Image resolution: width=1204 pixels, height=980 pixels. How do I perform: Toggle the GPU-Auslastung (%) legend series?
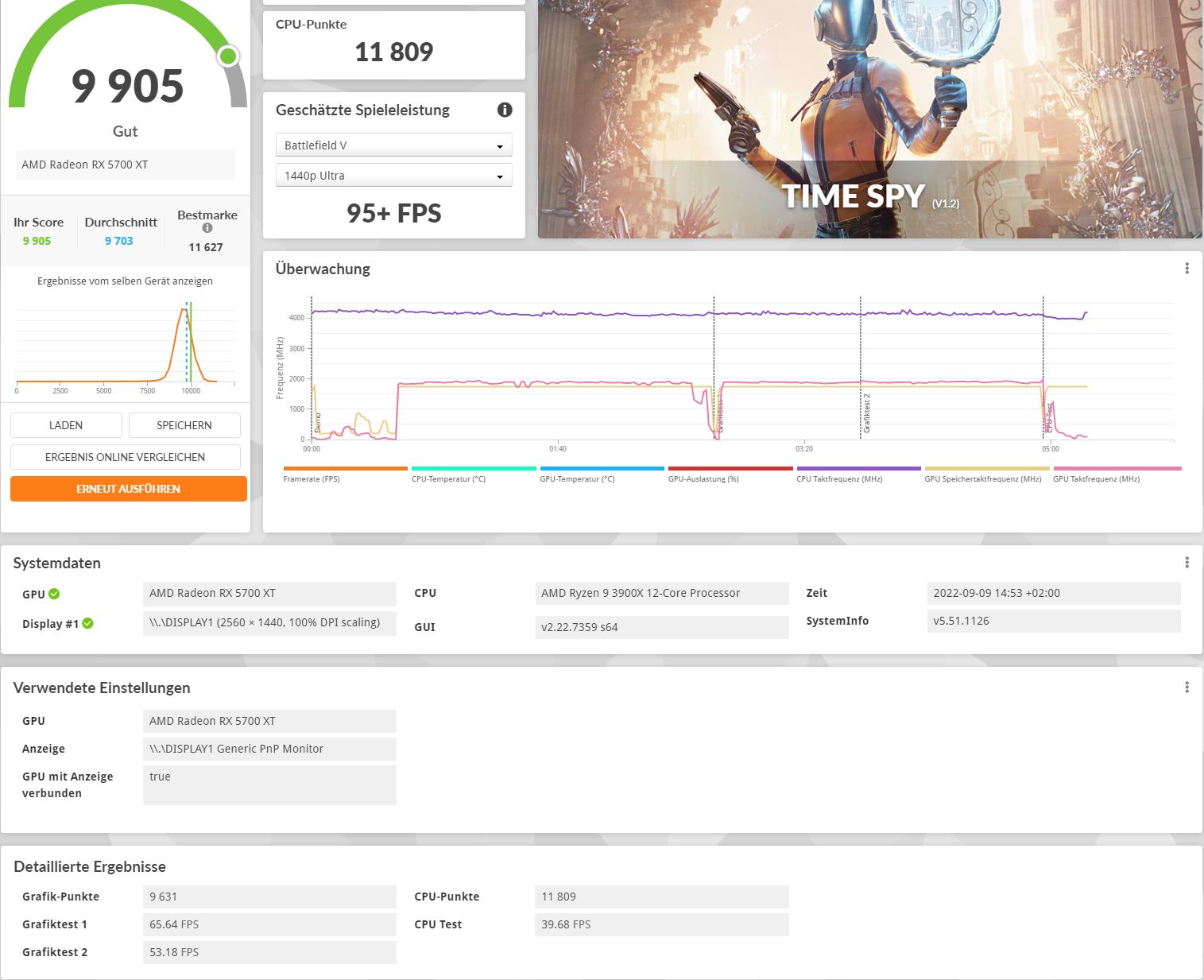[x=730, y=475]
